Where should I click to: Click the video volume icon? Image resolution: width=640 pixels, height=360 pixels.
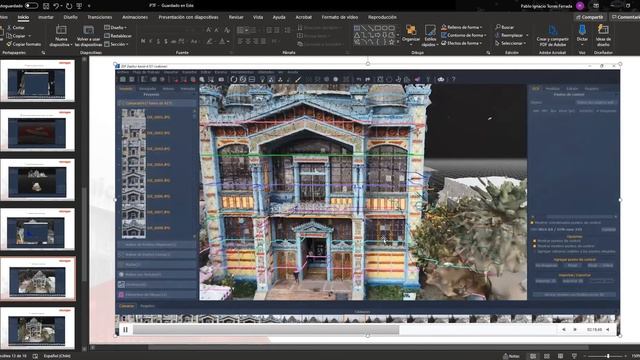click(607, 329)
